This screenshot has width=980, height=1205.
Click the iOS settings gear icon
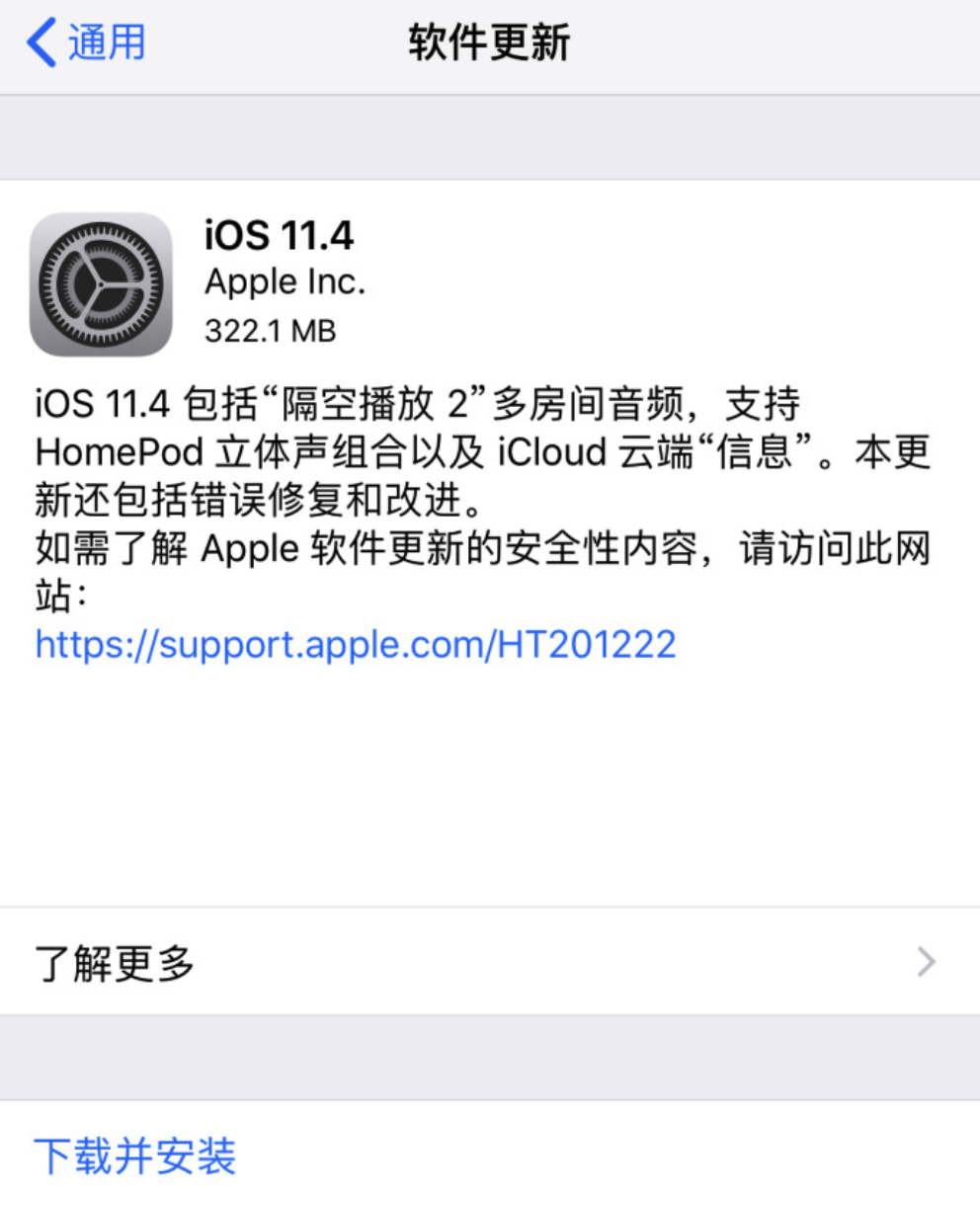click(x=101, y=284)
